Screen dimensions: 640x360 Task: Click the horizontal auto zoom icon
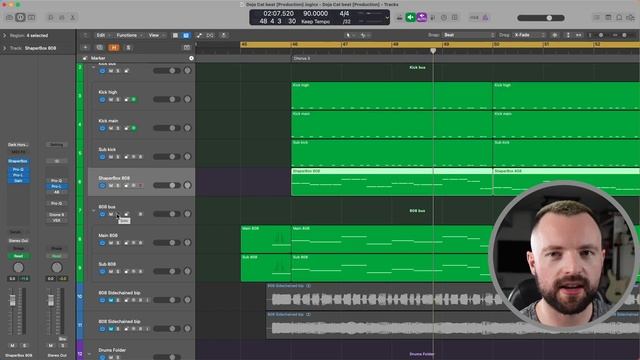[x=578, y=36]
